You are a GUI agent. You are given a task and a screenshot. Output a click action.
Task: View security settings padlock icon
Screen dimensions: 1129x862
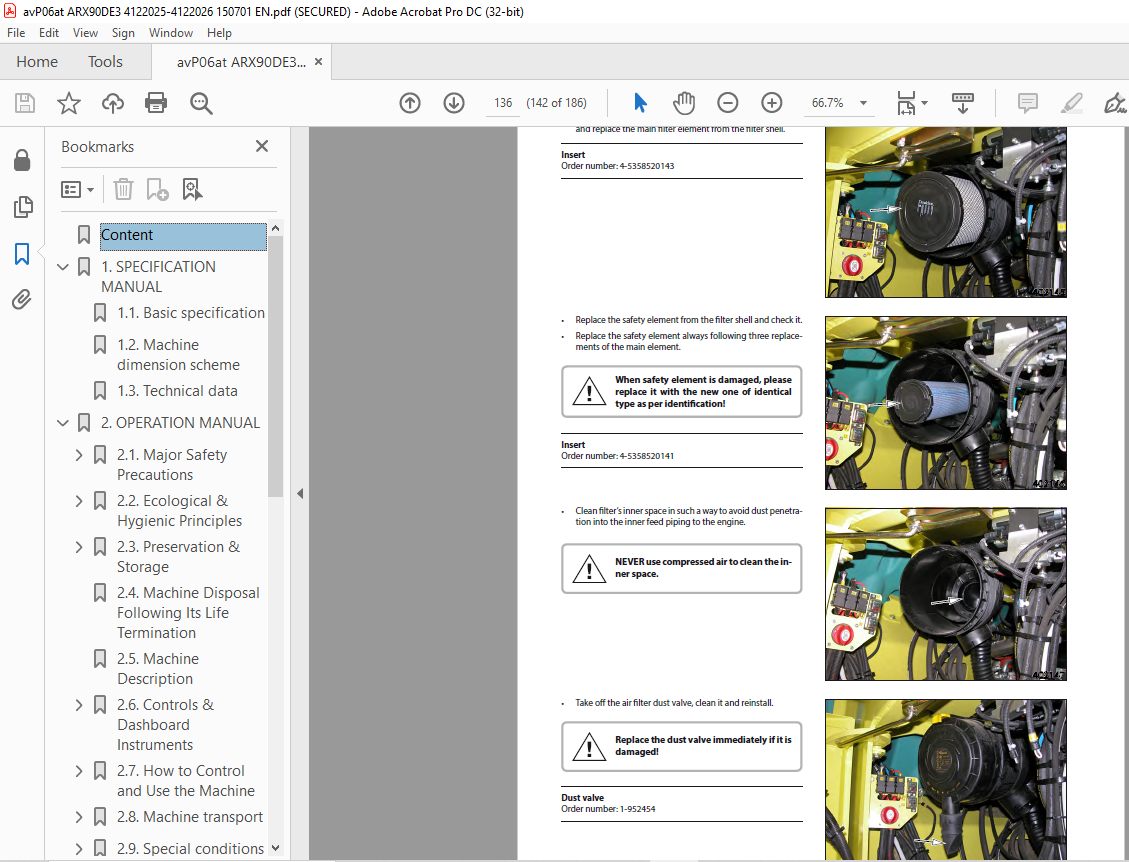tap(22, 160)
